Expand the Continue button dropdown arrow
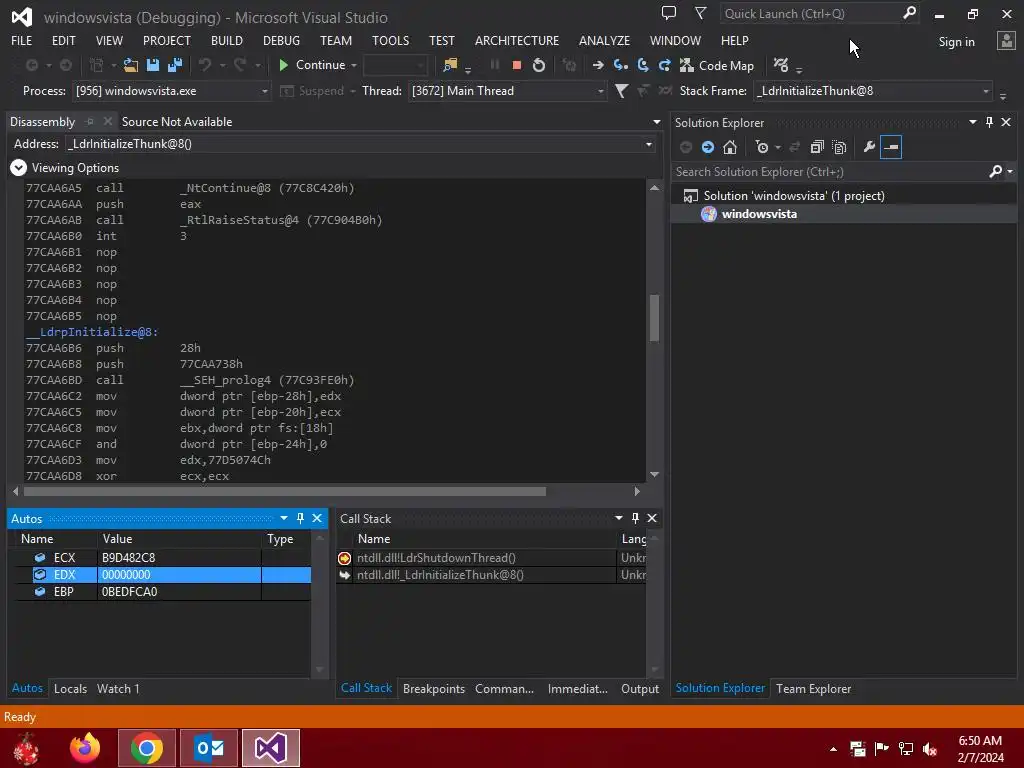This screenshot has height=768, width=1024. pos(354,65)
